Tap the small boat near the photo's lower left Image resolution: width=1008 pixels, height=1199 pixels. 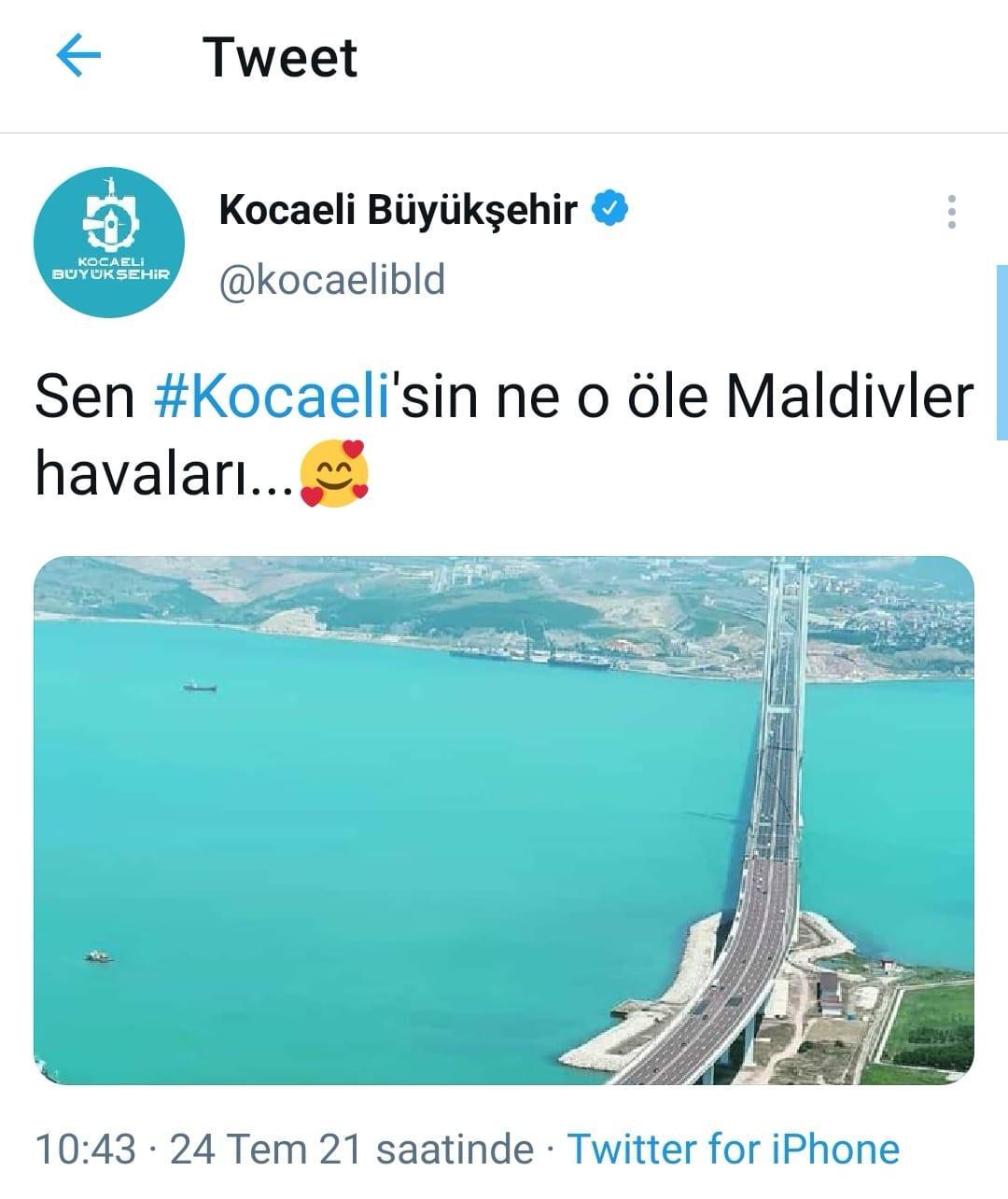click(97, 955)
